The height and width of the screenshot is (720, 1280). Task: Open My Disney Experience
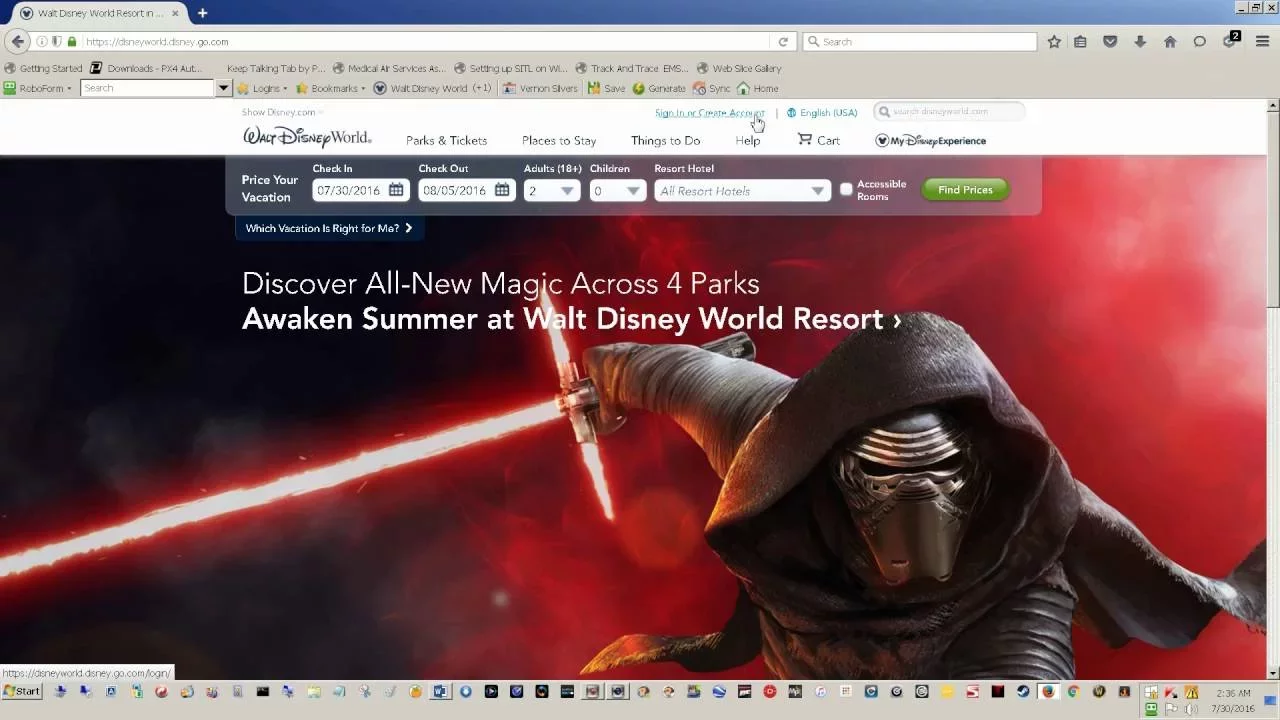(931, 140)
